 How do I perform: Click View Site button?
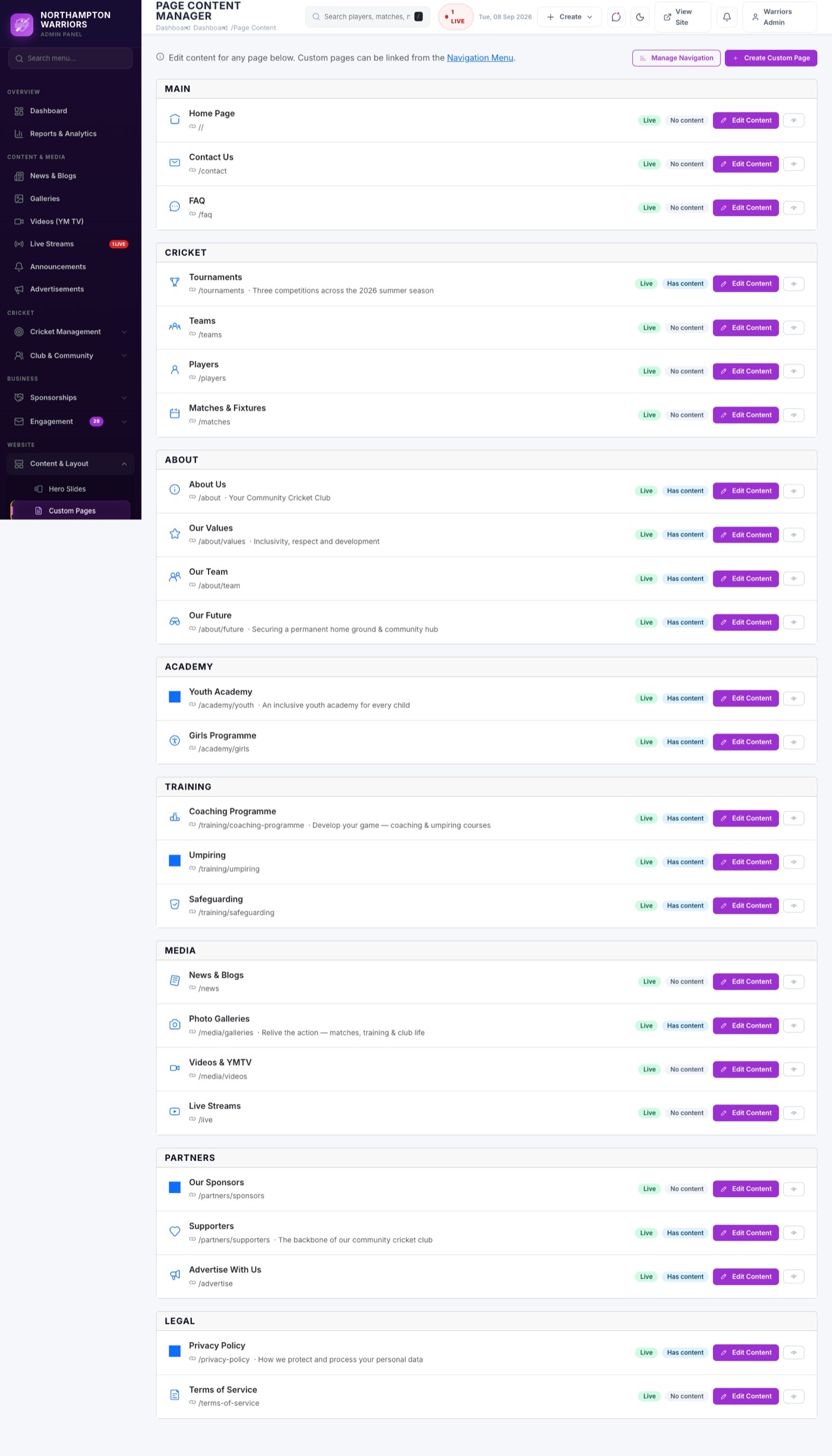[x=682, y=17]
